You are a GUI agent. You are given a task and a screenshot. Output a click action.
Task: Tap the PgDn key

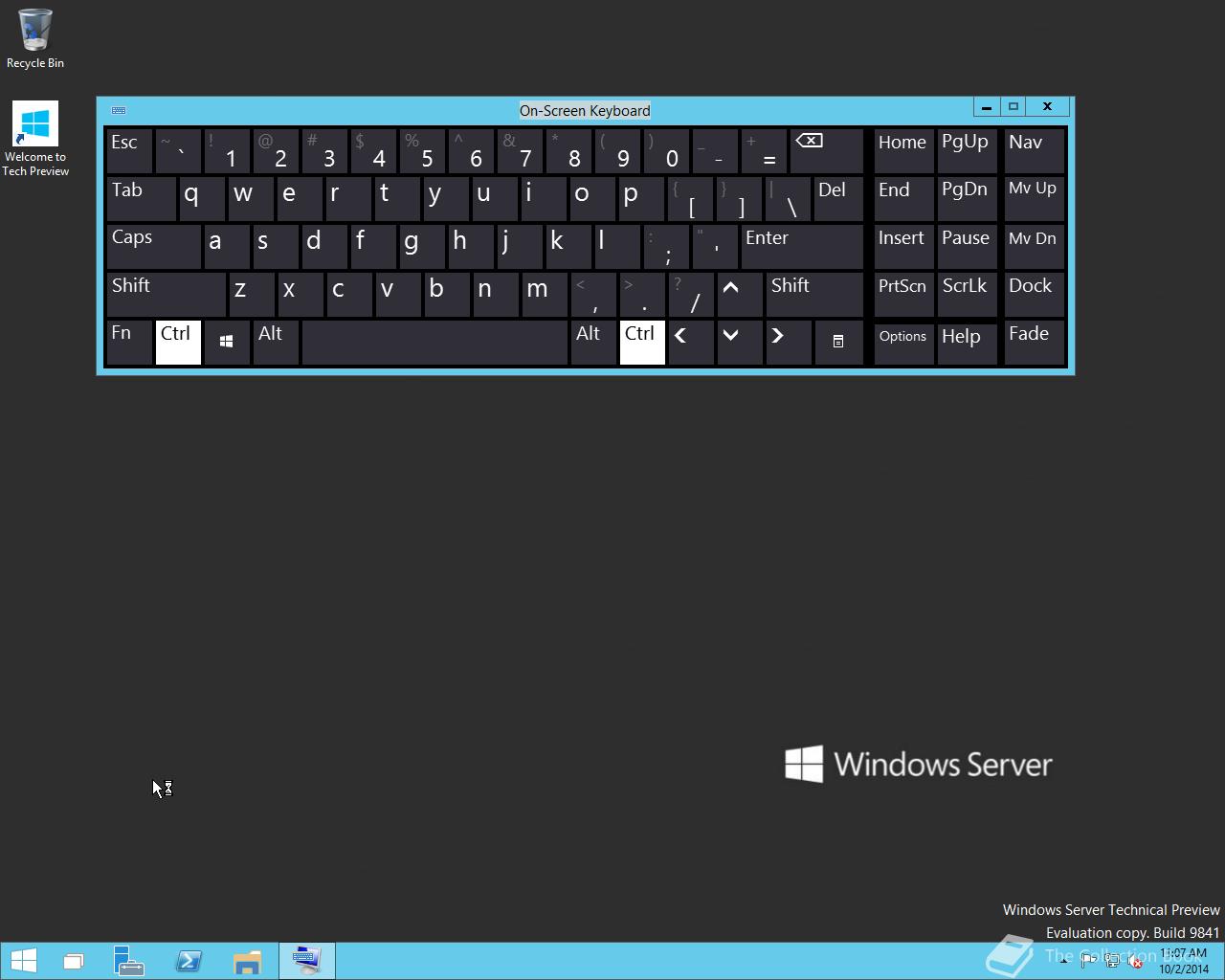pos(968,199)
